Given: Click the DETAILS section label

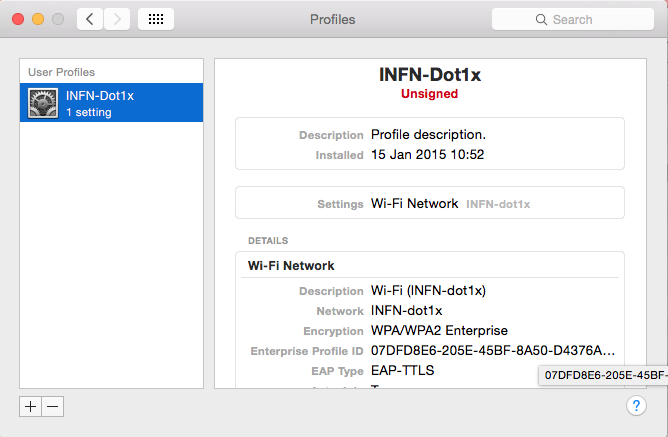Looking at the screenshot, I should point(268,241).
